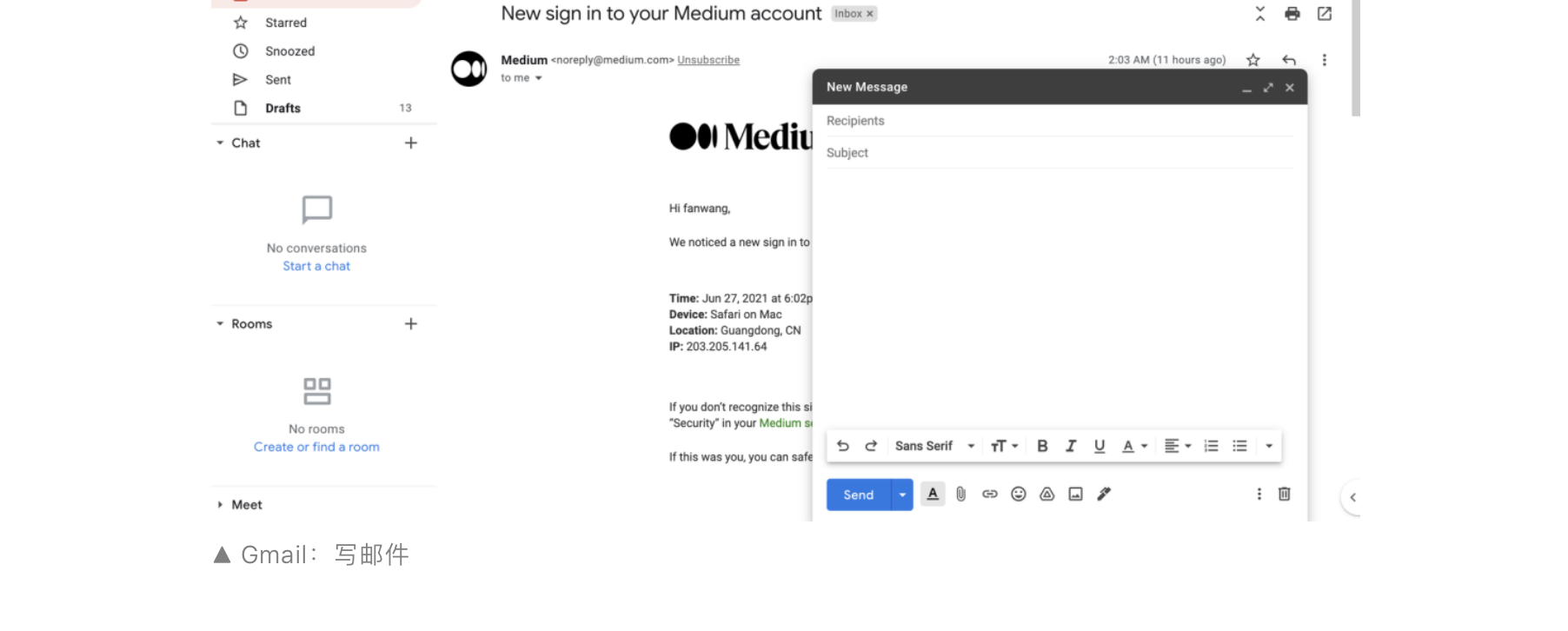
Task: Print the Medium email
Action: (1292, 13)
